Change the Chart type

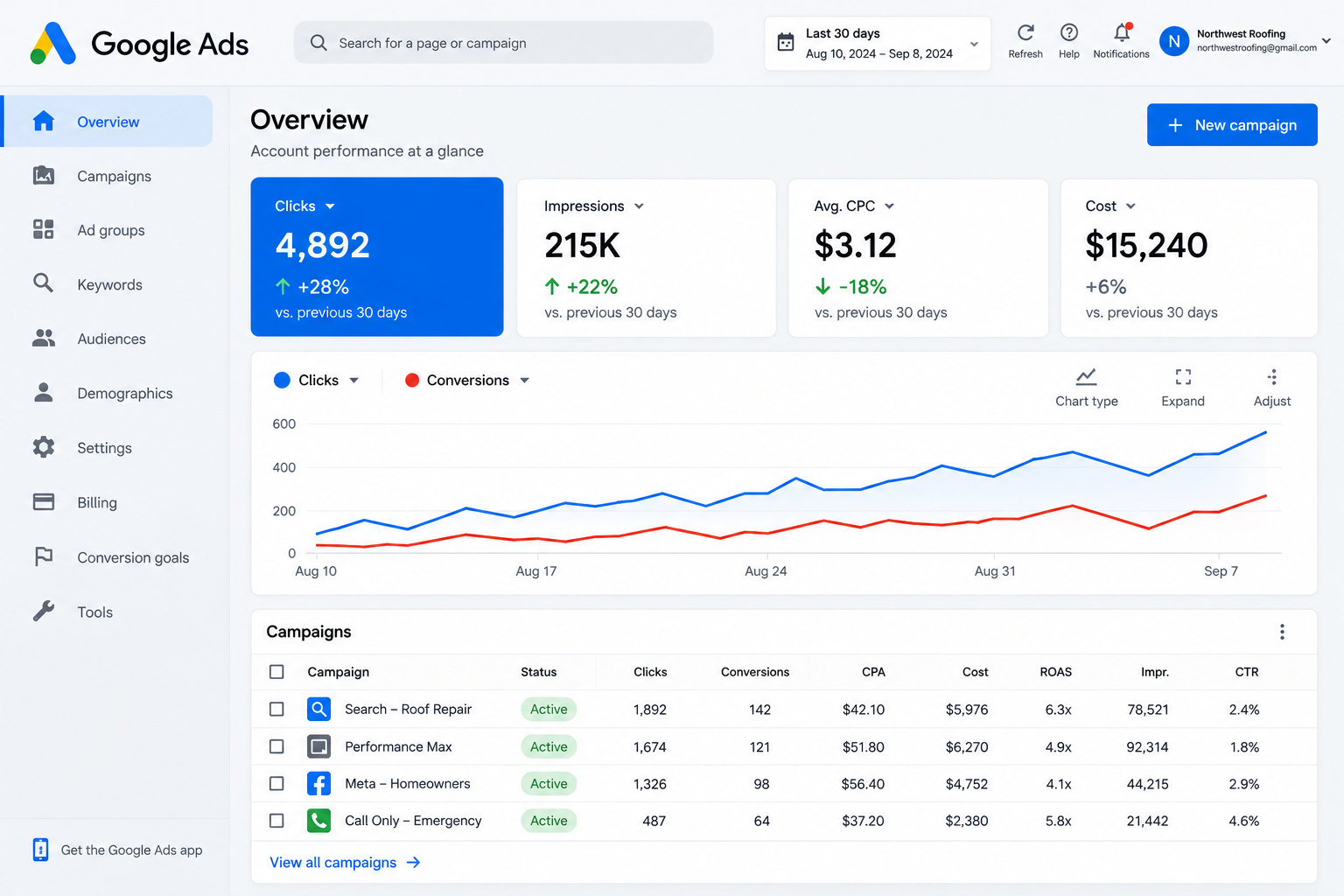(x=1086, y=388)
